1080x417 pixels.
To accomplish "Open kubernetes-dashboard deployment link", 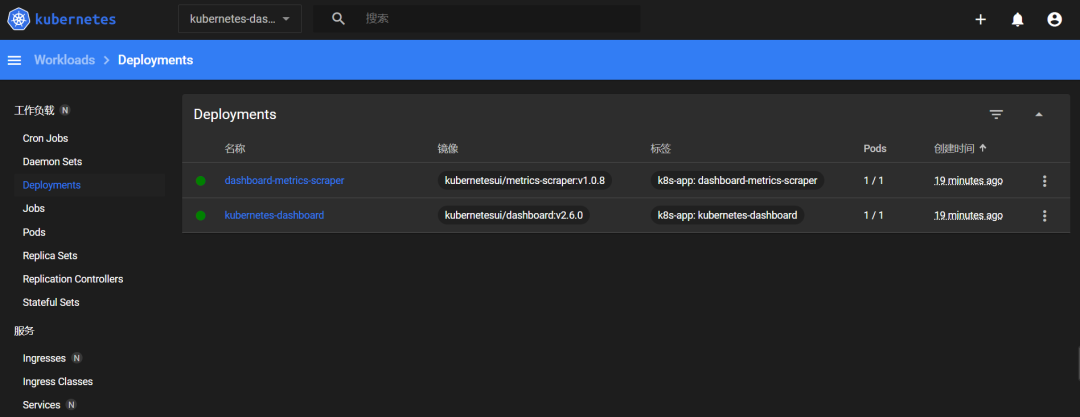I will pos(274,216).
